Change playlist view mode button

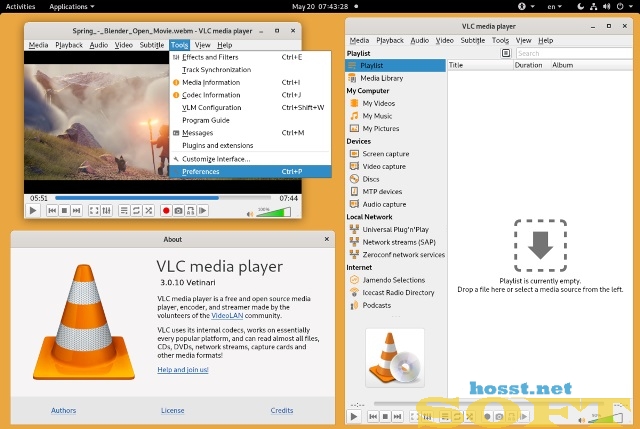pos(506,53)
